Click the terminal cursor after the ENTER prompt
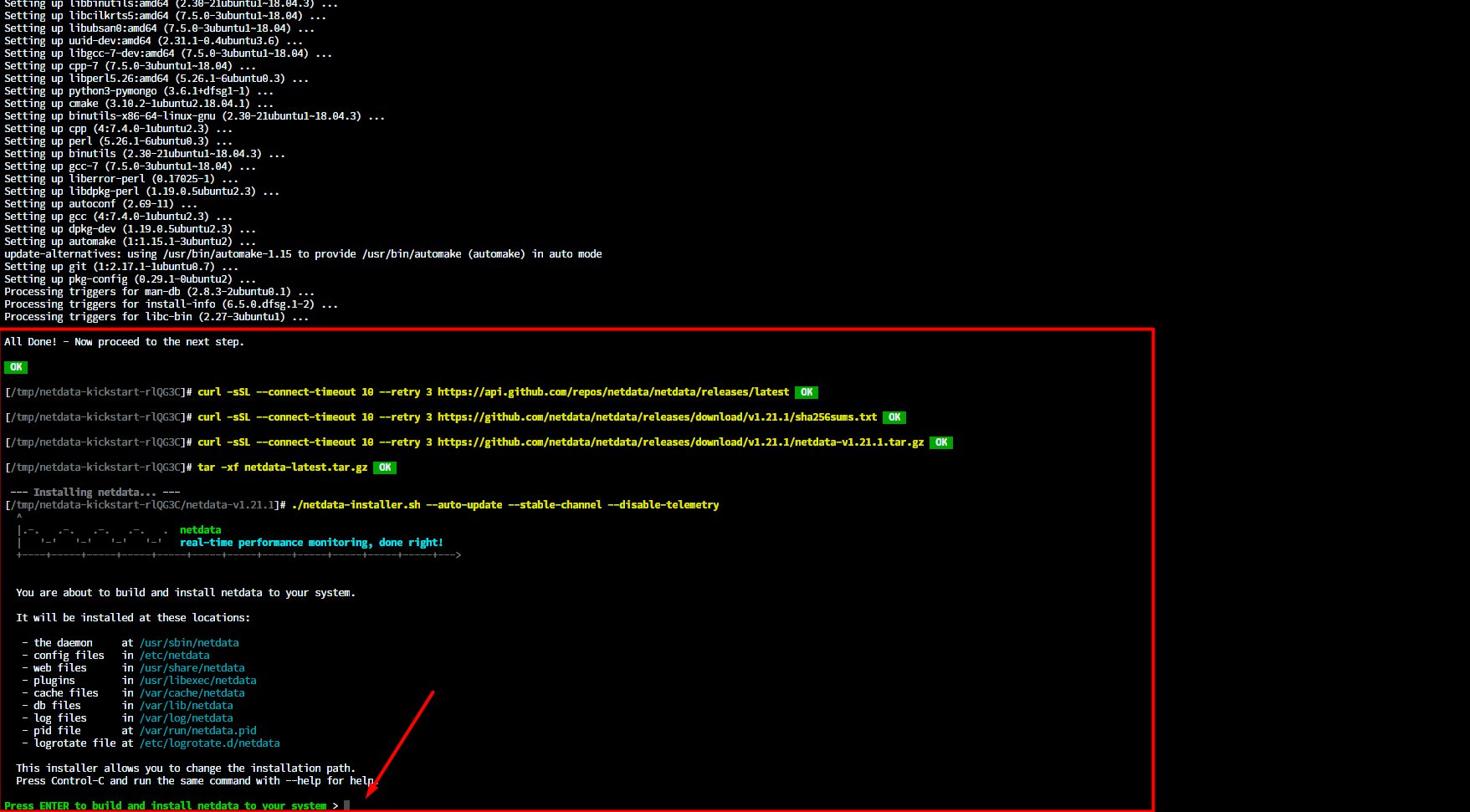1470x812 pixels. tap(347, 806)
